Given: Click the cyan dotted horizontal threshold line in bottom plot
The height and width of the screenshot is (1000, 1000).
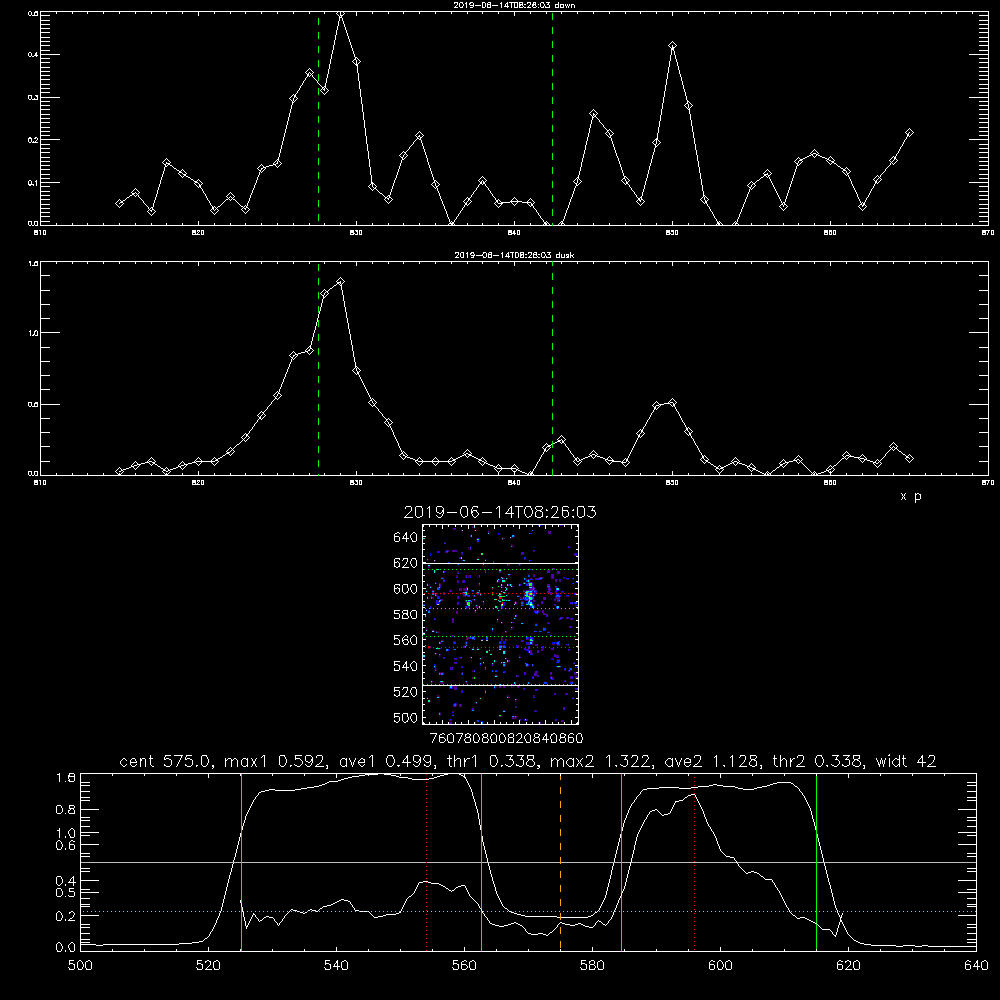Looking at the screenshot, I should click(x=529, y=911).
